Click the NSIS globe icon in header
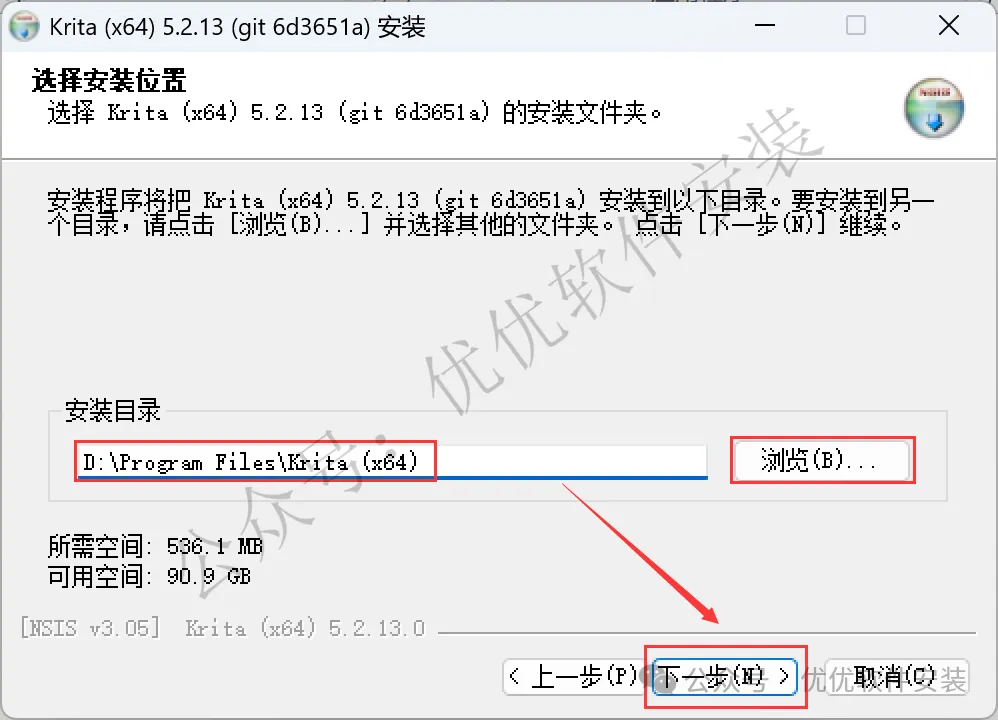The width and height of the screenshot is (998, 720). pyautogui.click(x=934, y=108)
